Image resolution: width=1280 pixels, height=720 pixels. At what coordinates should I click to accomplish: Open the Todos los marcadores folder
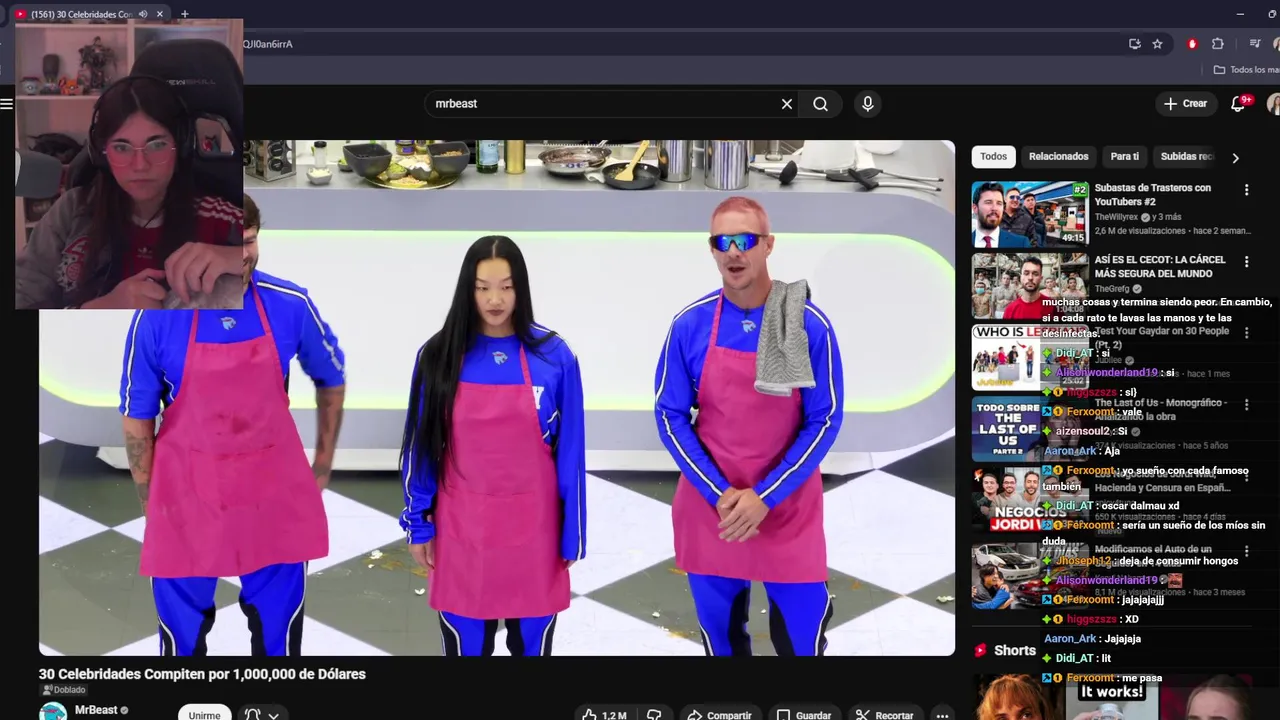(x=1246, y=70)
